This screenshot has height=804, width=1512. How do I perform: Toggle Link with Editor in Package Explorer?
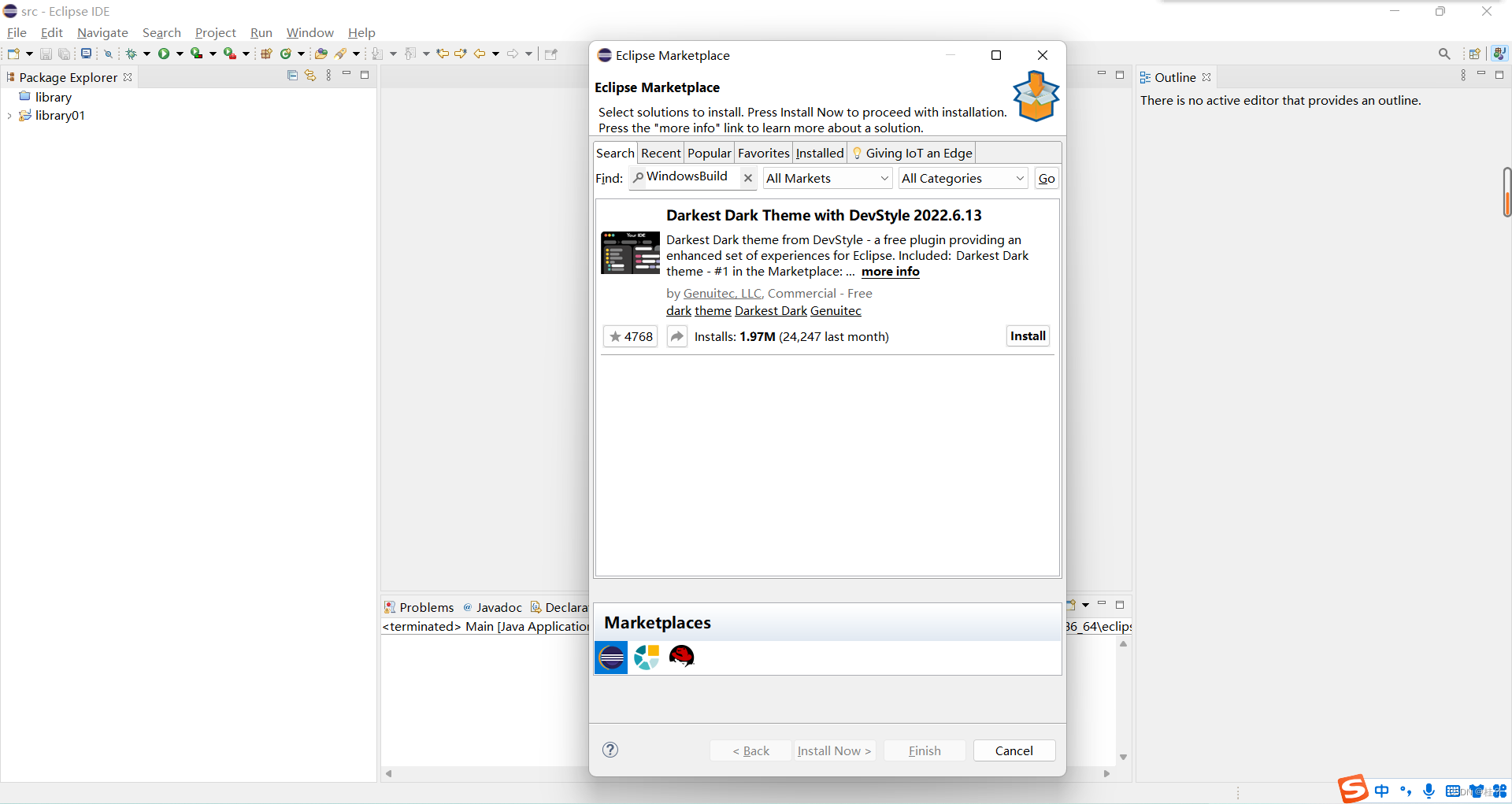coord(310,75)
